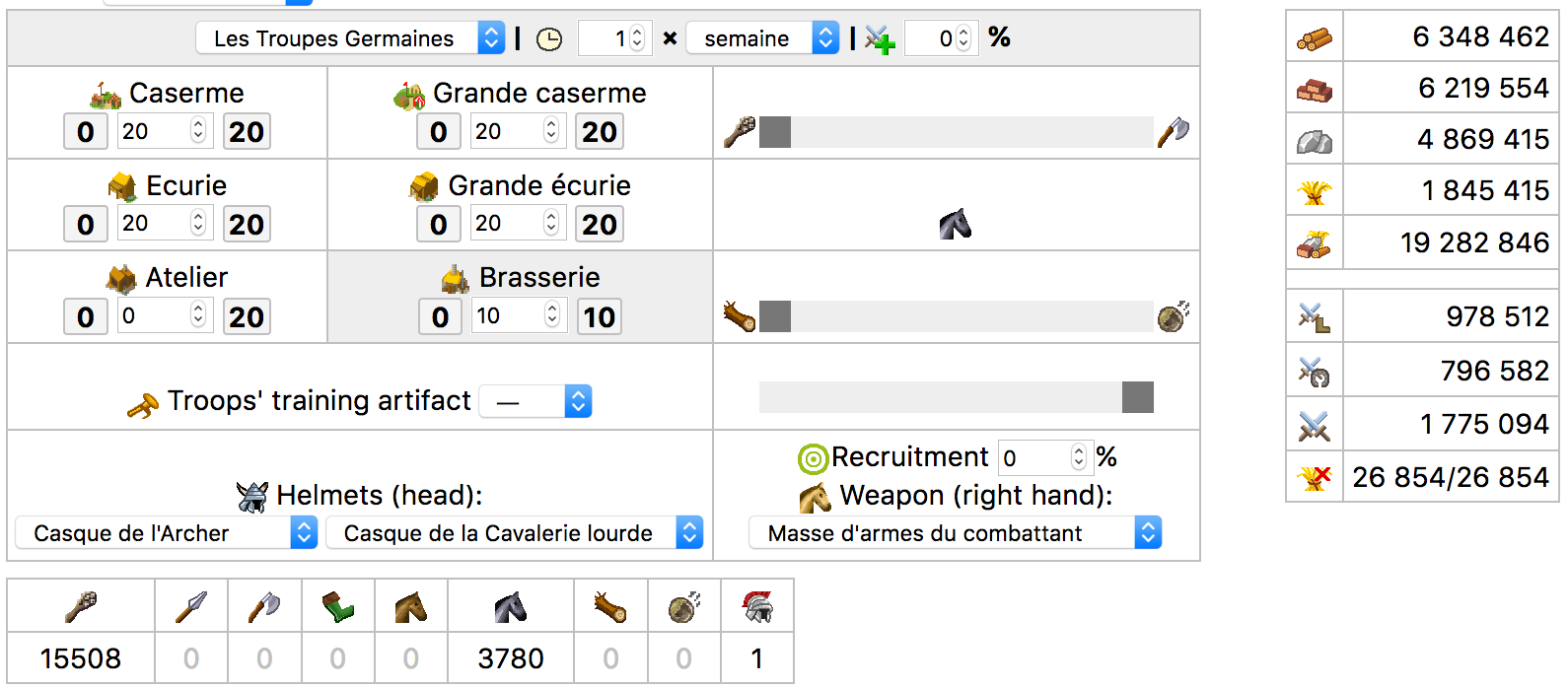The width and height of the screenshot is (1568, 688).
Task: Set Caserne level to maximum 20 button
Action: [247, 131]
